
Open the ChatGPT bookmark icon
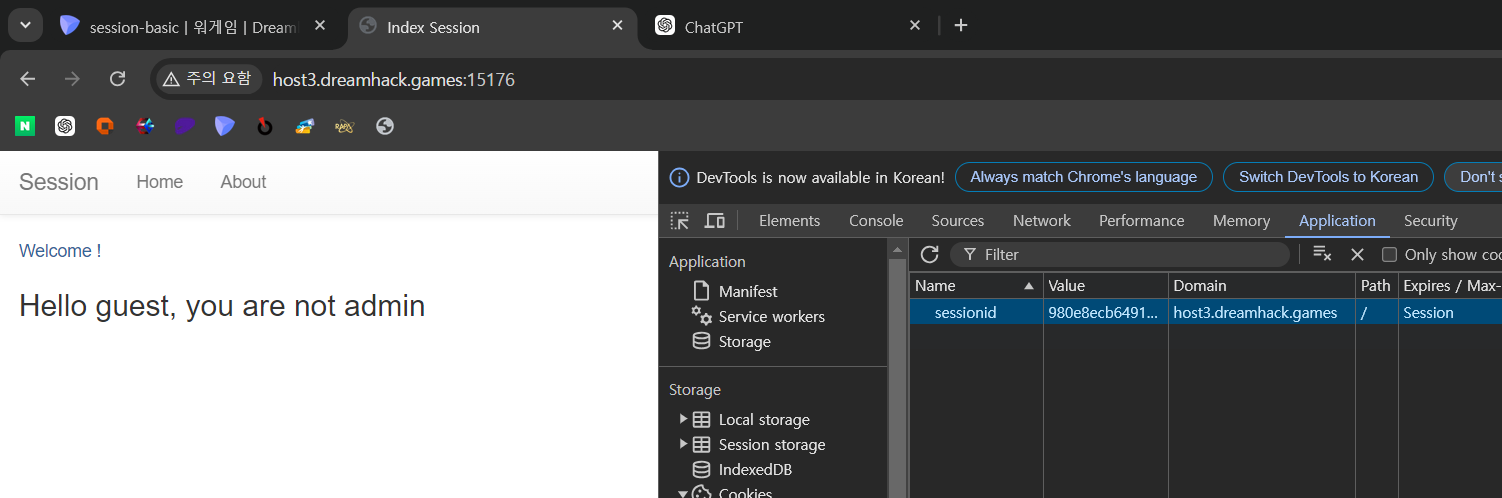point(65,126)
